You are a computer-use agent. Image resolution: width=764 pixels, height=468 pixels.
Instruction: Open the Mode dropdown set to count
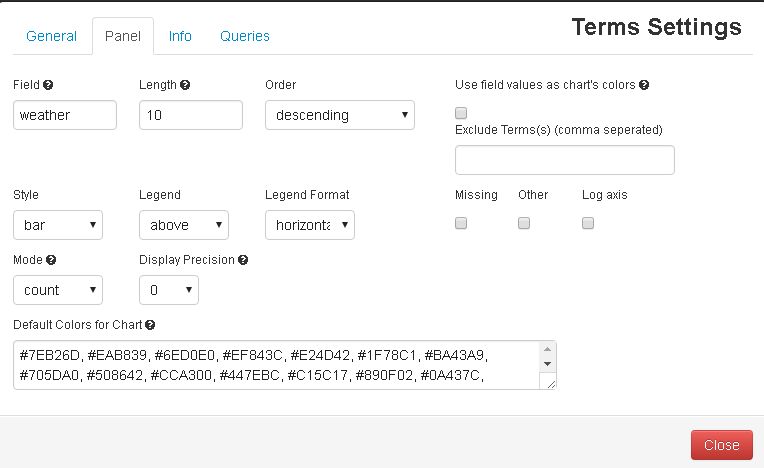58,290
